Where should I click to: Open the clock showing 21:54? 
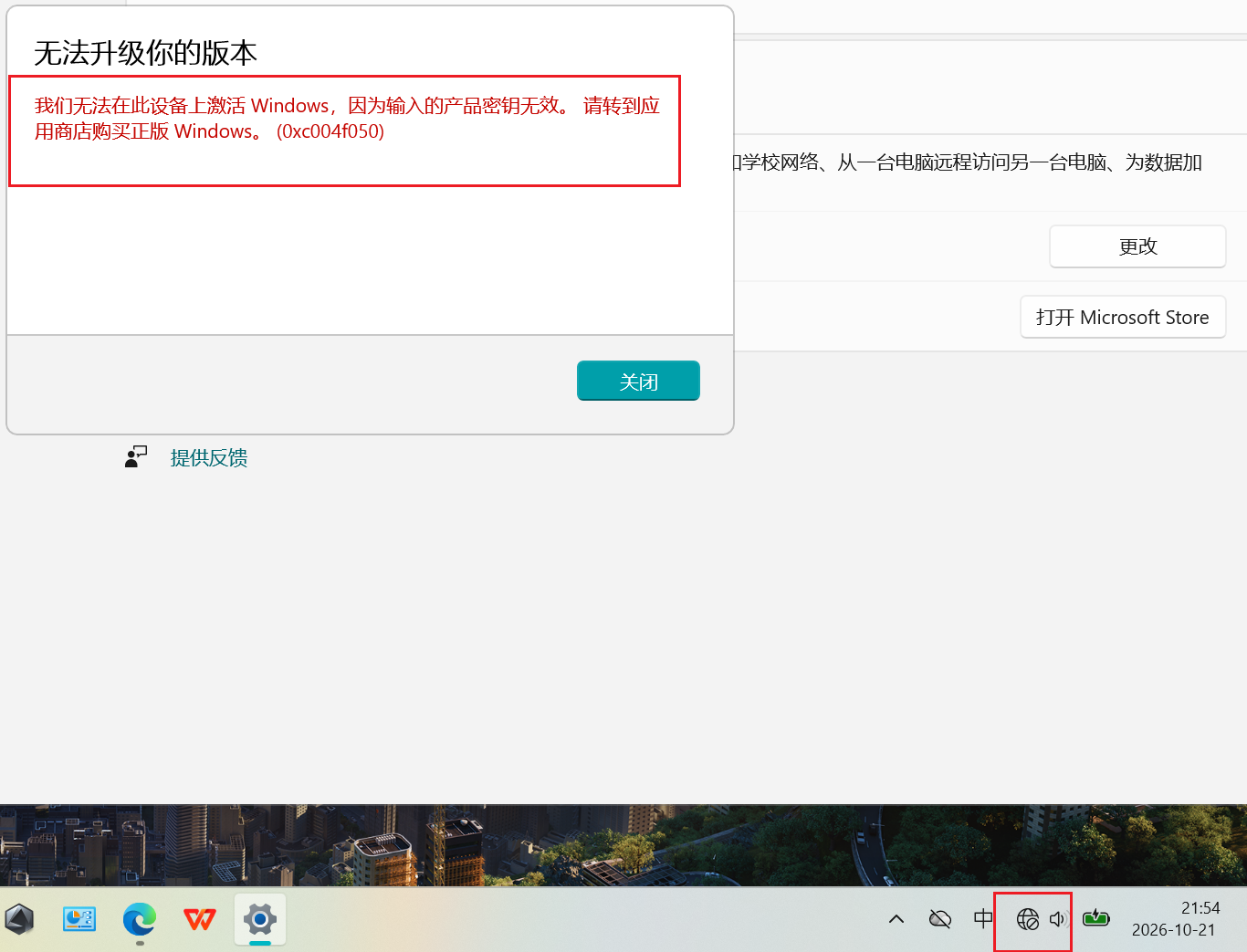[x=1200, y=908]
